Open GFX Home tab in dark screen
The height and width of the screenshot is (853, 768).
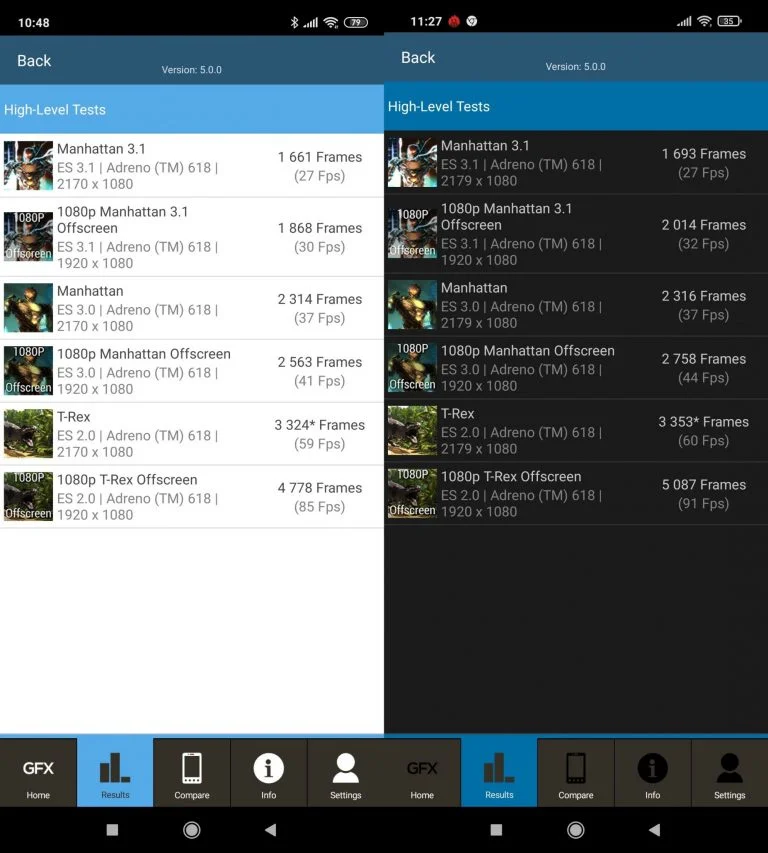pos(422,772)
